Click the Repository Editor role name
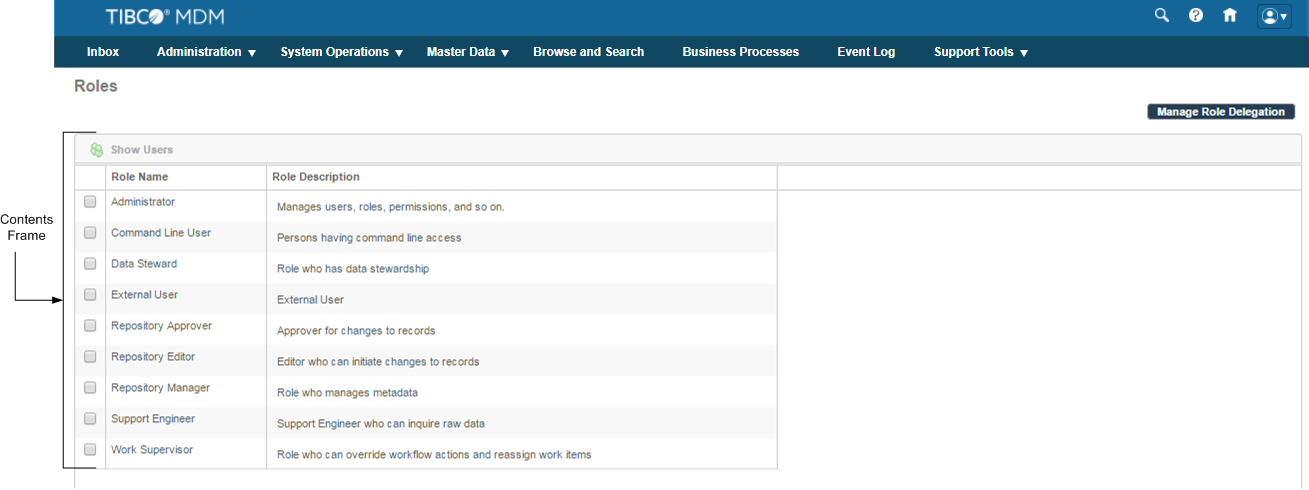The image size is (1309, 490). coord(153,357)
